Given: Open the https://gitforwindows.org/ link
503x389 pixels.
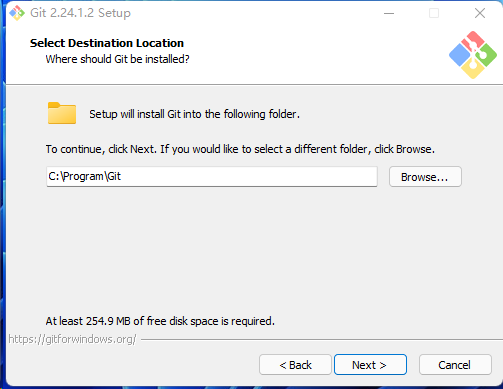Looking at the screenshot, I should (72, 339).
